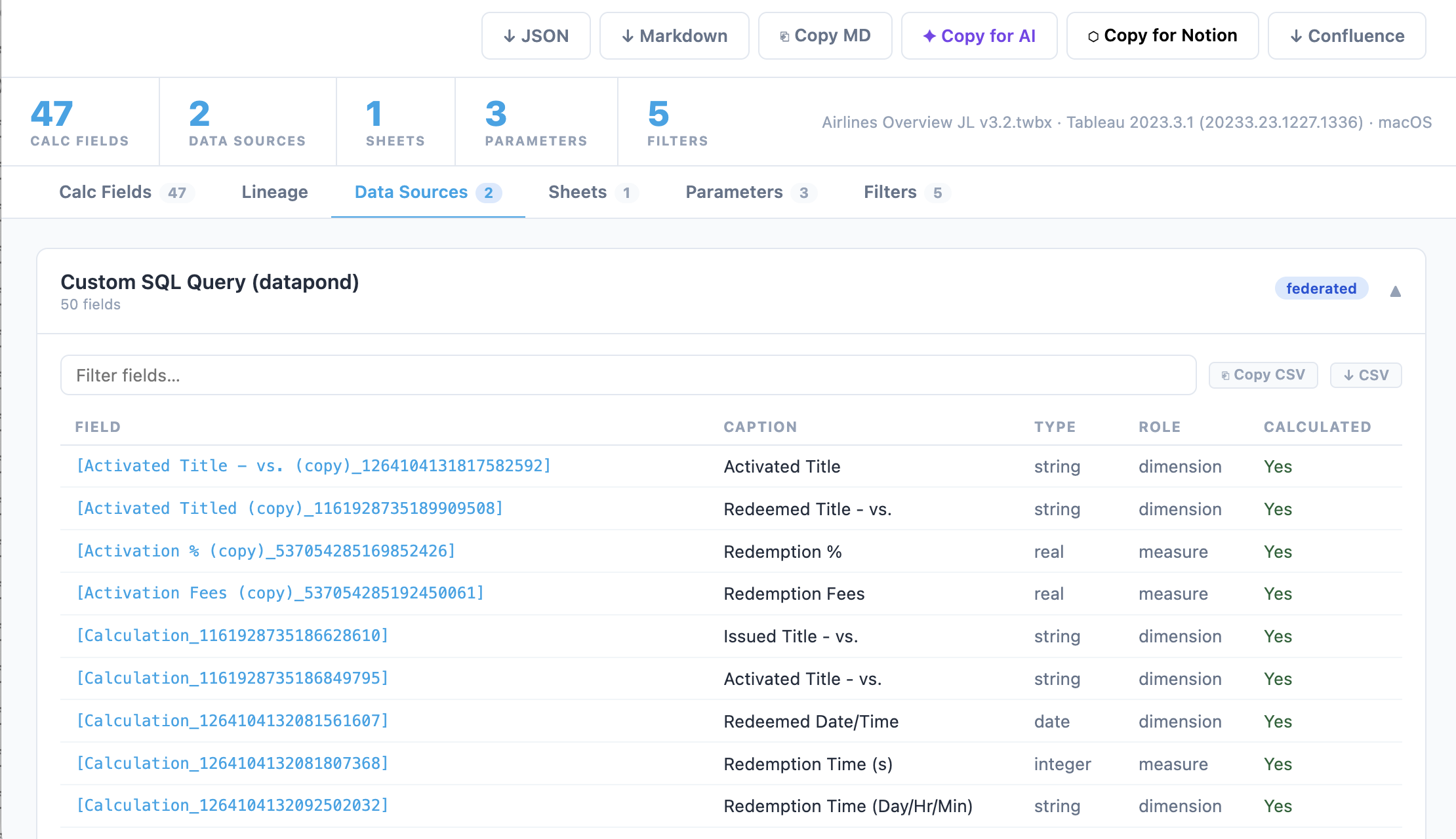The image size is (1456, 839).
Task: Select field Calculation_1264104132081807368
Action: click(233, 764)
